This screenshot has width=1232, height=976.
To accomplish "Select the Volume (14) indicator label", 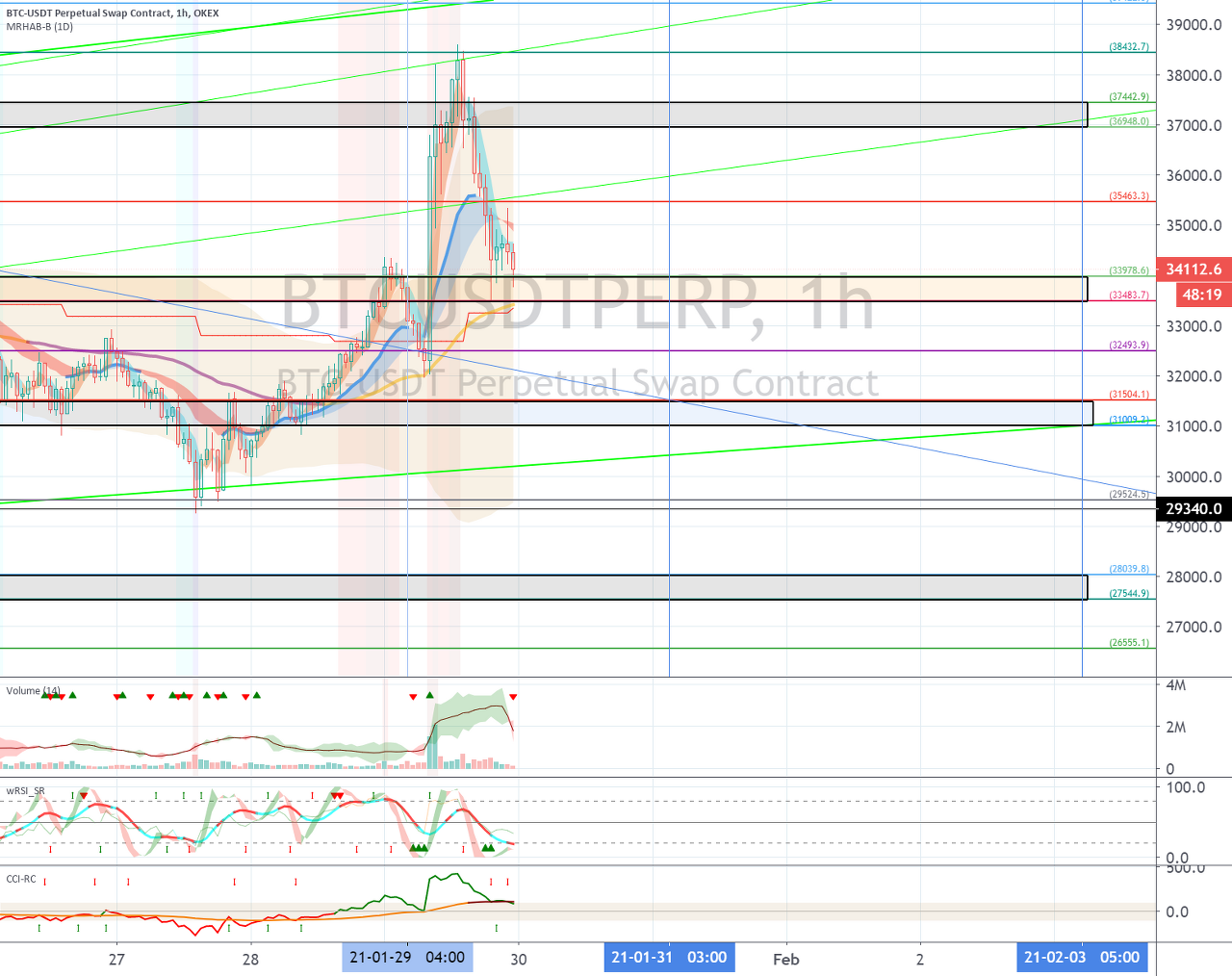I will pos(34,691).
